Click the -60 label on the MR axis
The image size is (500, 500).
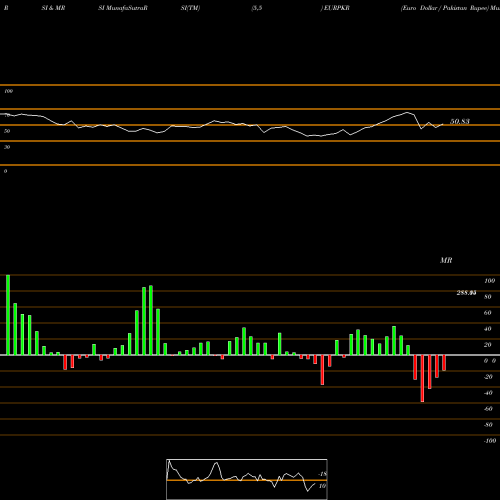[x=488, y=409]
